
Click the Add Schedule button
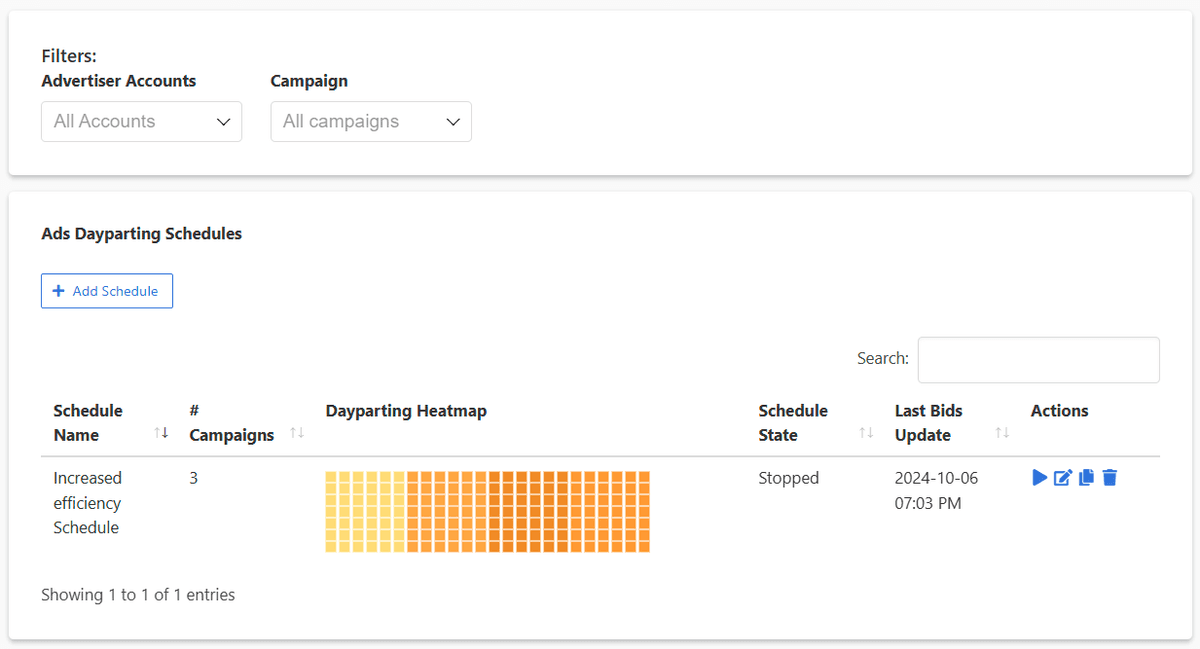pos(107,290)
